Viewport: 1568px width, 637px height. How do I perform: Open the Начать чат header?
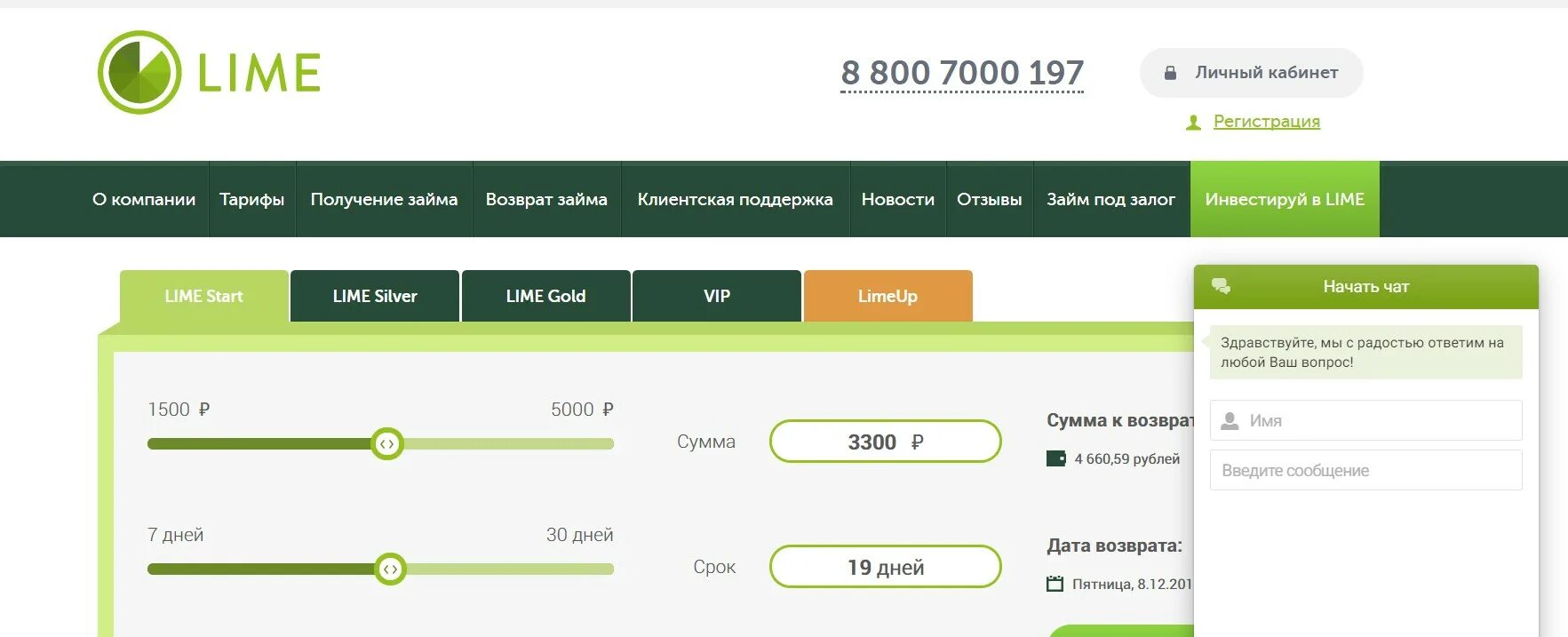tap(1365, 286)
